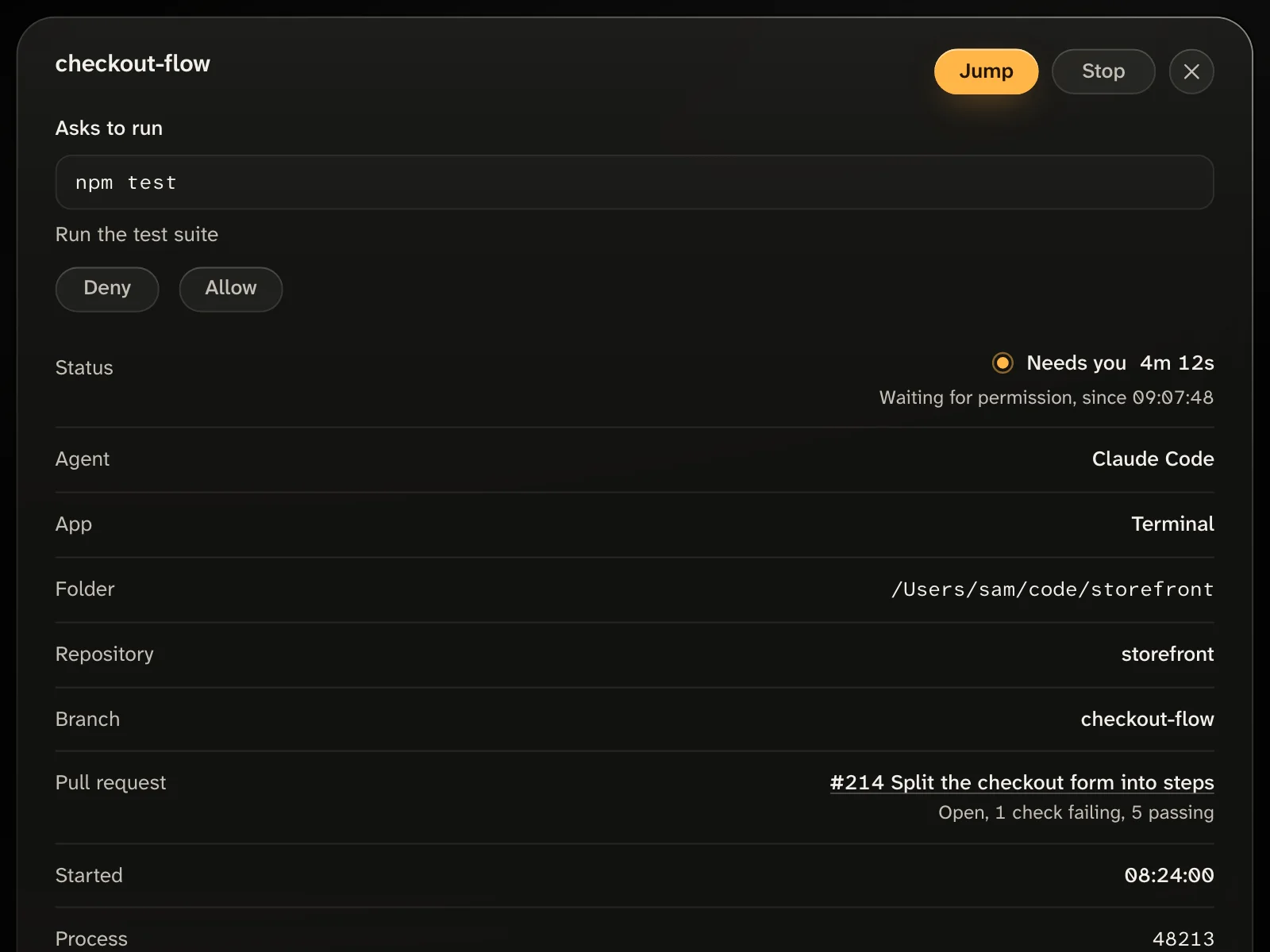Stop the checkout-flow agent
This screenshot has width=1270, height=952.
[x=1103, y=71]
